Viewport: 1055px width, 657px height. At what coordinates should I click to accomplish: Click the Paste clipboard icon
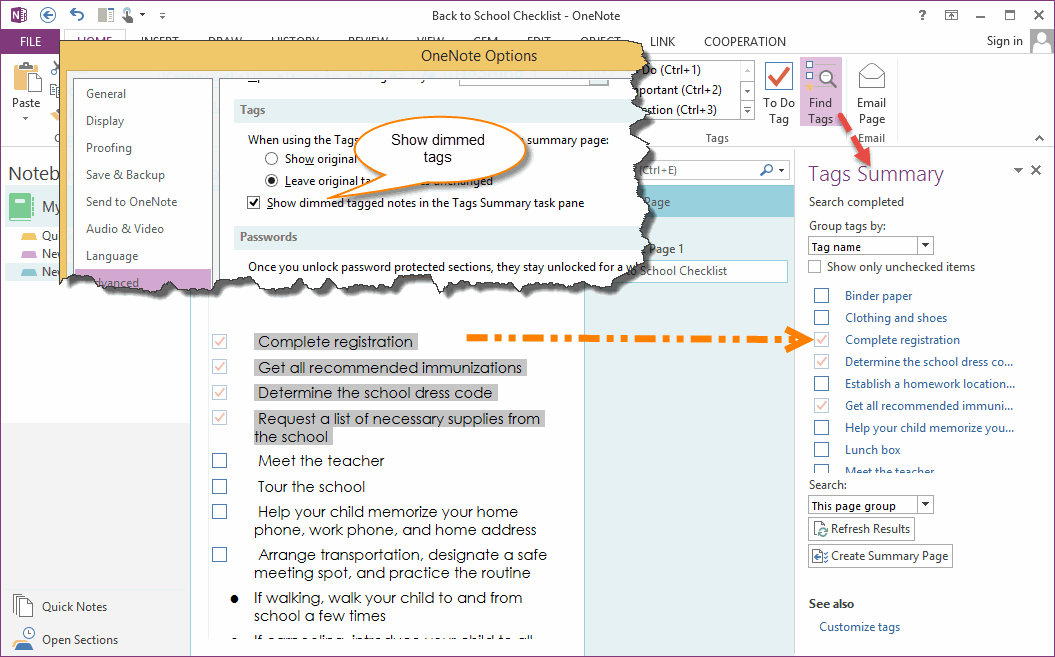27,77
